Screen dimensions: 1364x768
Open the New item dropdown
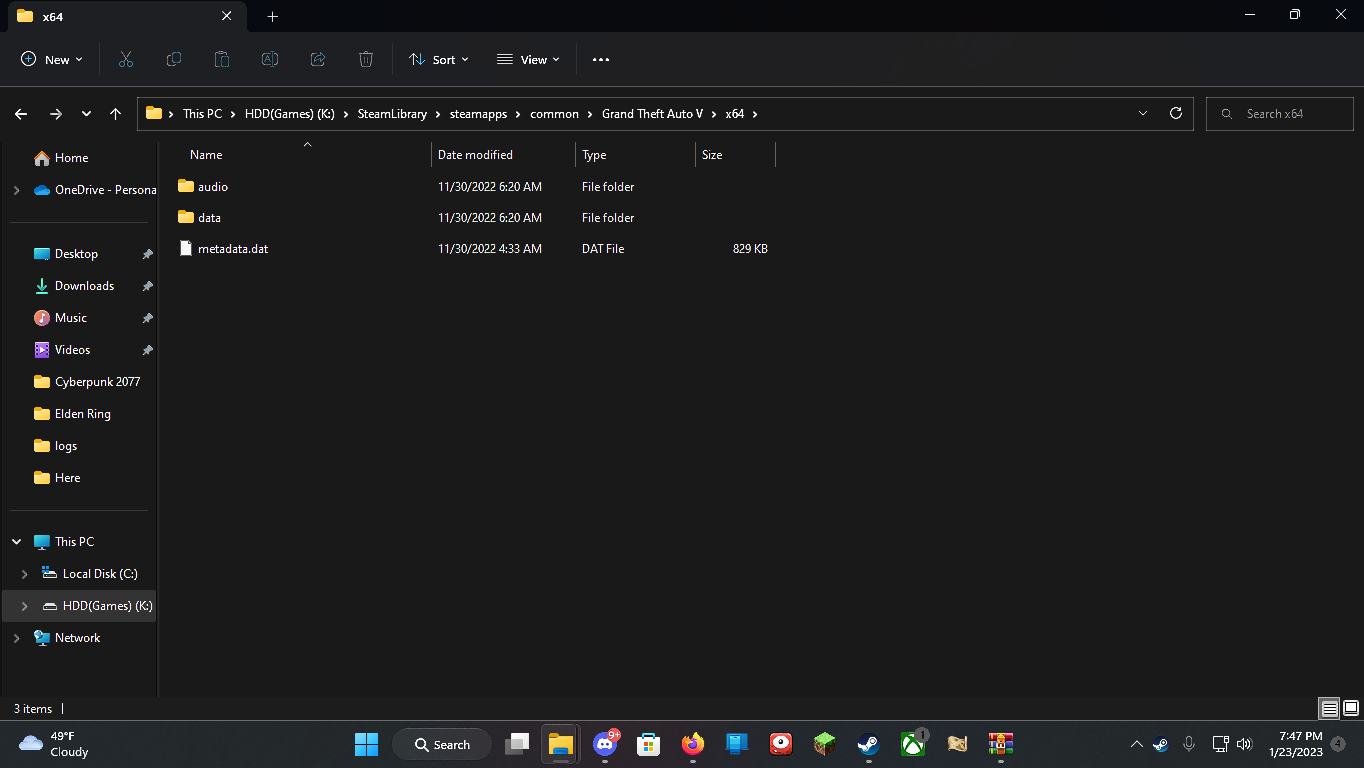pyautogui.click(x=52, y=60)
